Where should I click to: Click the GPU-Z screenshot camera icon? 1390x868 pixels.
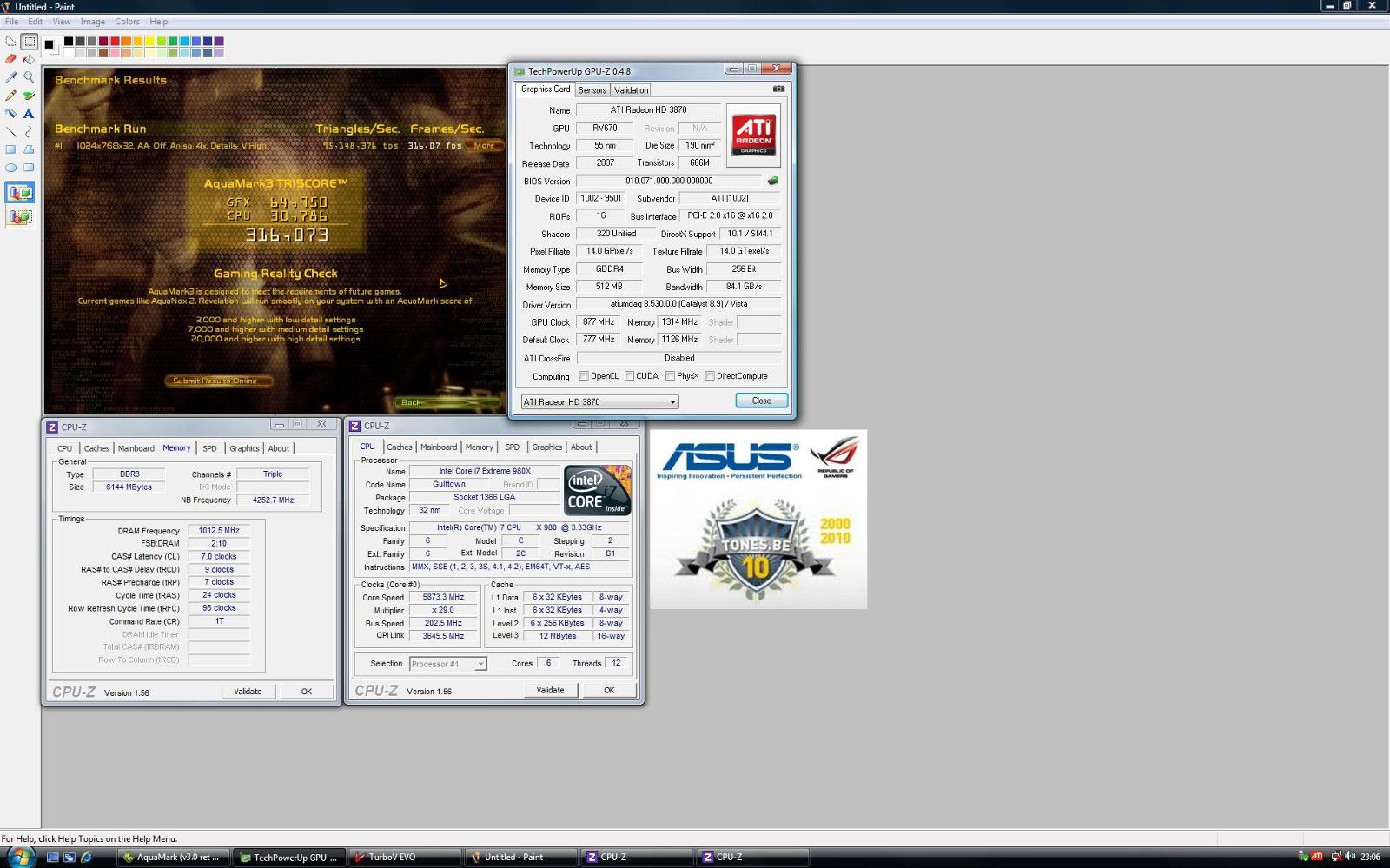[x=778, y=89]
